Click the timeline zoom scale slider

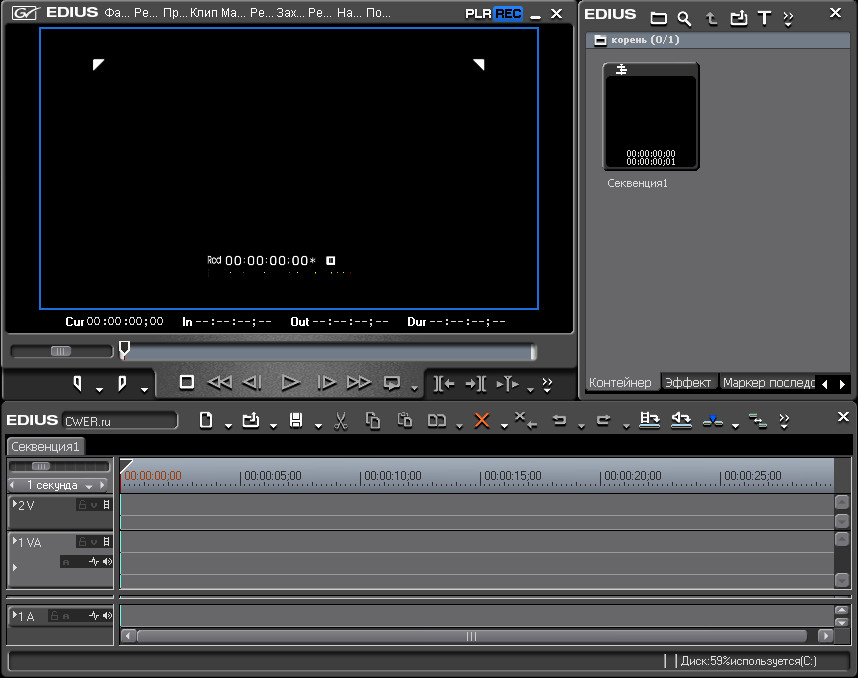42,466
